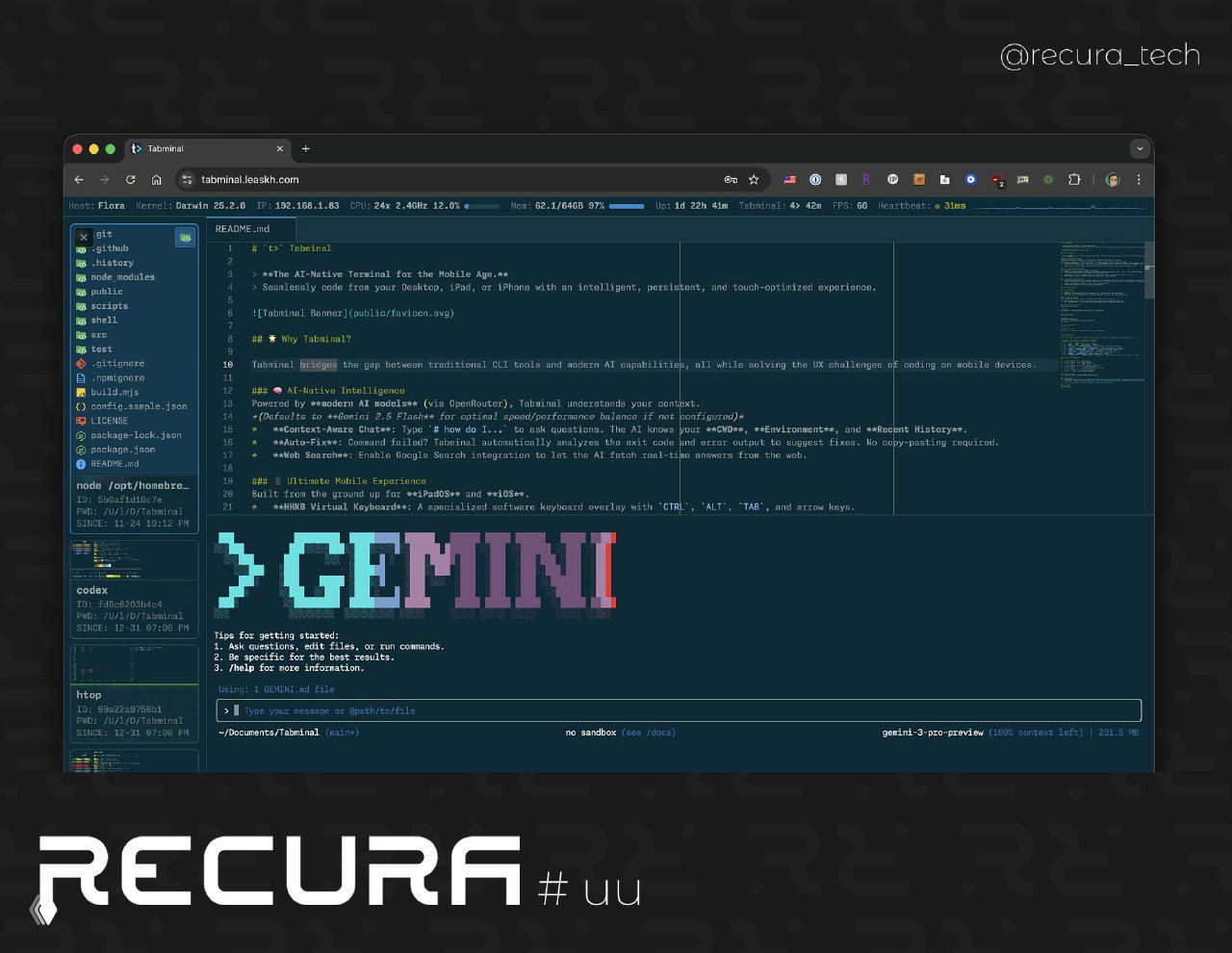The image size is (1232, 953).
Task: Open the .gitignore file
Action: pyautogui.click(x=117, y=364)
